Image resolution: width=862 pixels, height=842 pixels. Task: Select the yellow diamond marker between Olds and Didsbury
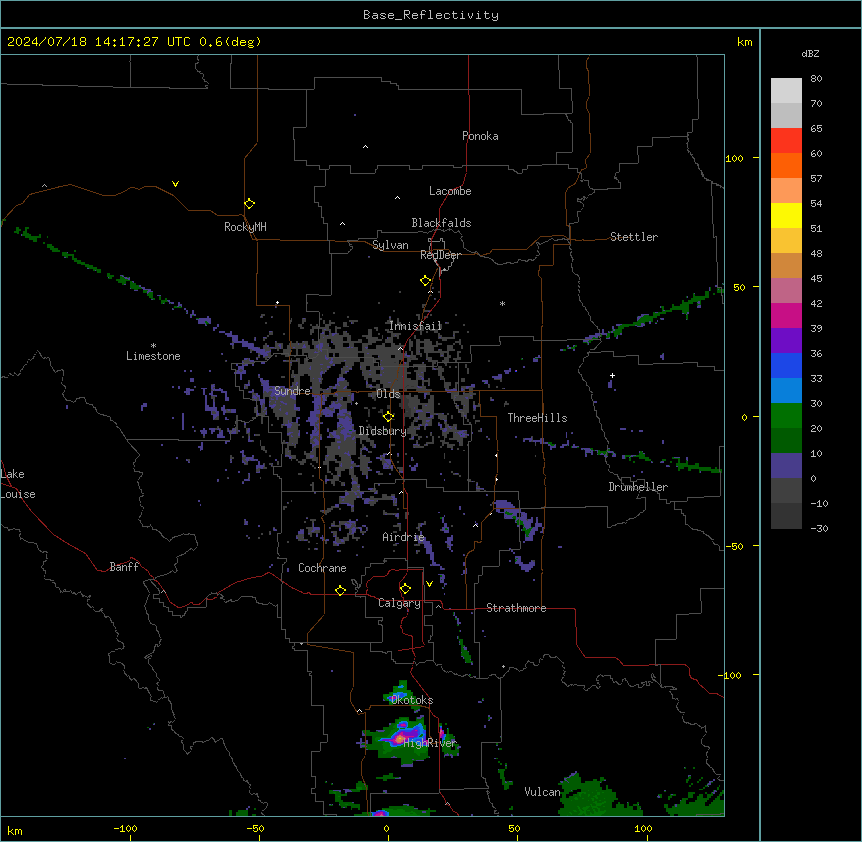(388, 417)
